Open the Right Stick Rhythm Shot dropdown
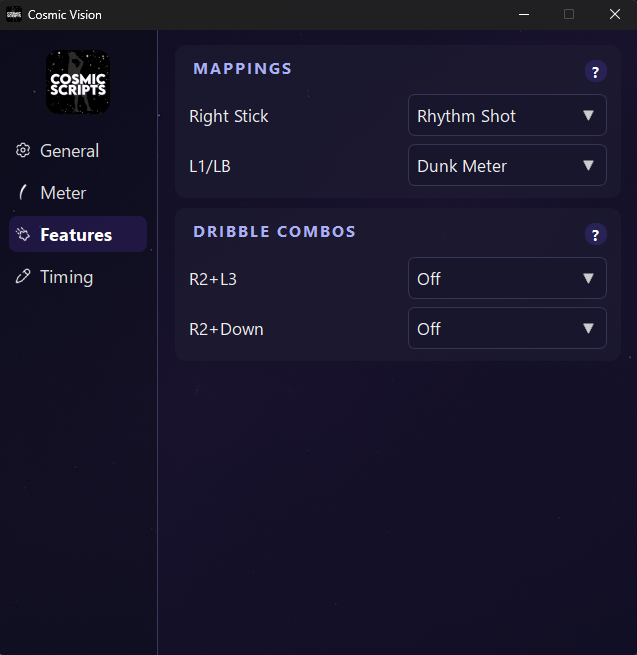Image resolution: width=637 pixels, height=655 pixels. 507,115
